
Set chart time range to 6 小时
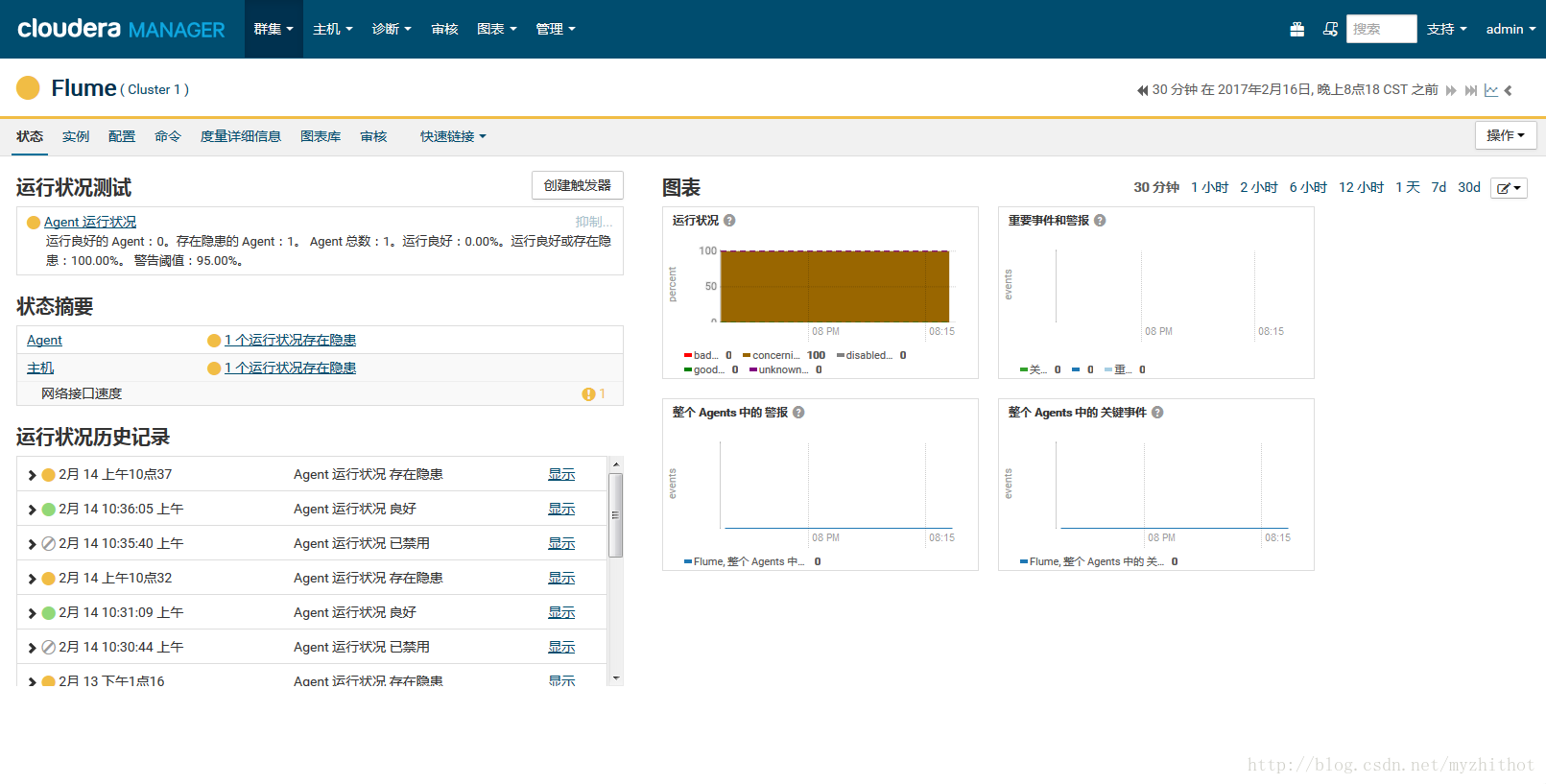(1308, 188)
